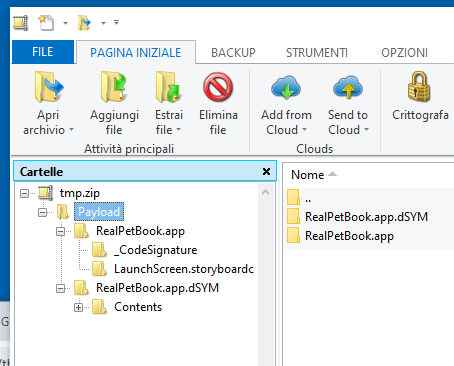Select LaunchScreen.storyboardc in the tree
Screen dimensions: 454x366
(x=184, y=269)
